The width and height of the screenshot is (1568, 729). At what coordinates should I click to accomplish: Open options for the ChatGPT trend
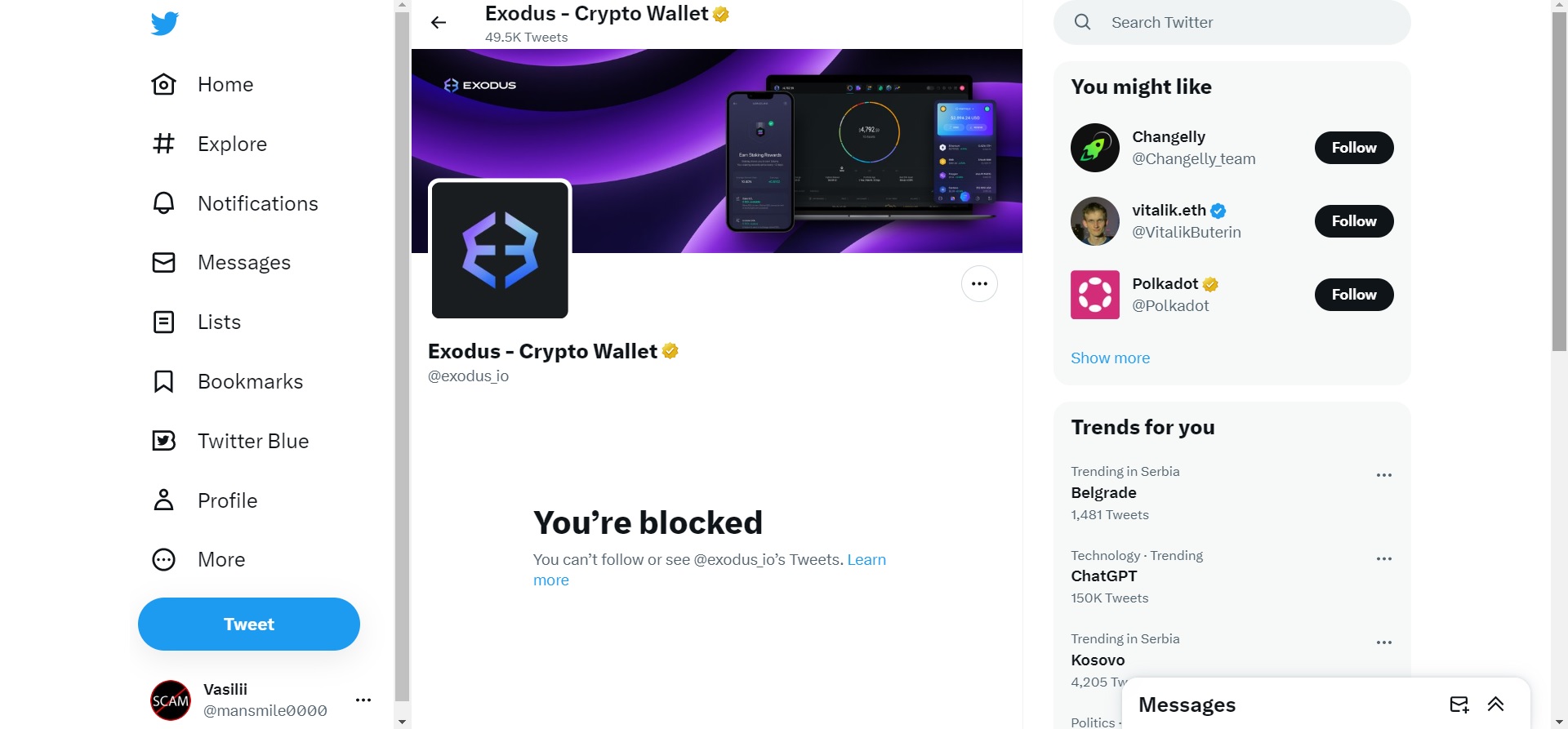coord(1384,559)
